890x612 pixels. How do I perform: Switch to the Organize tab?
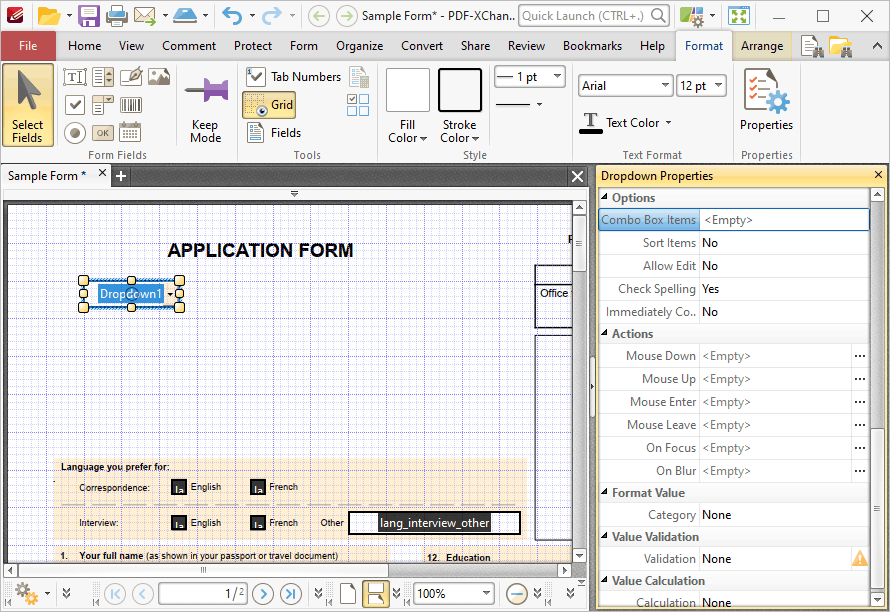coord(359,46)
